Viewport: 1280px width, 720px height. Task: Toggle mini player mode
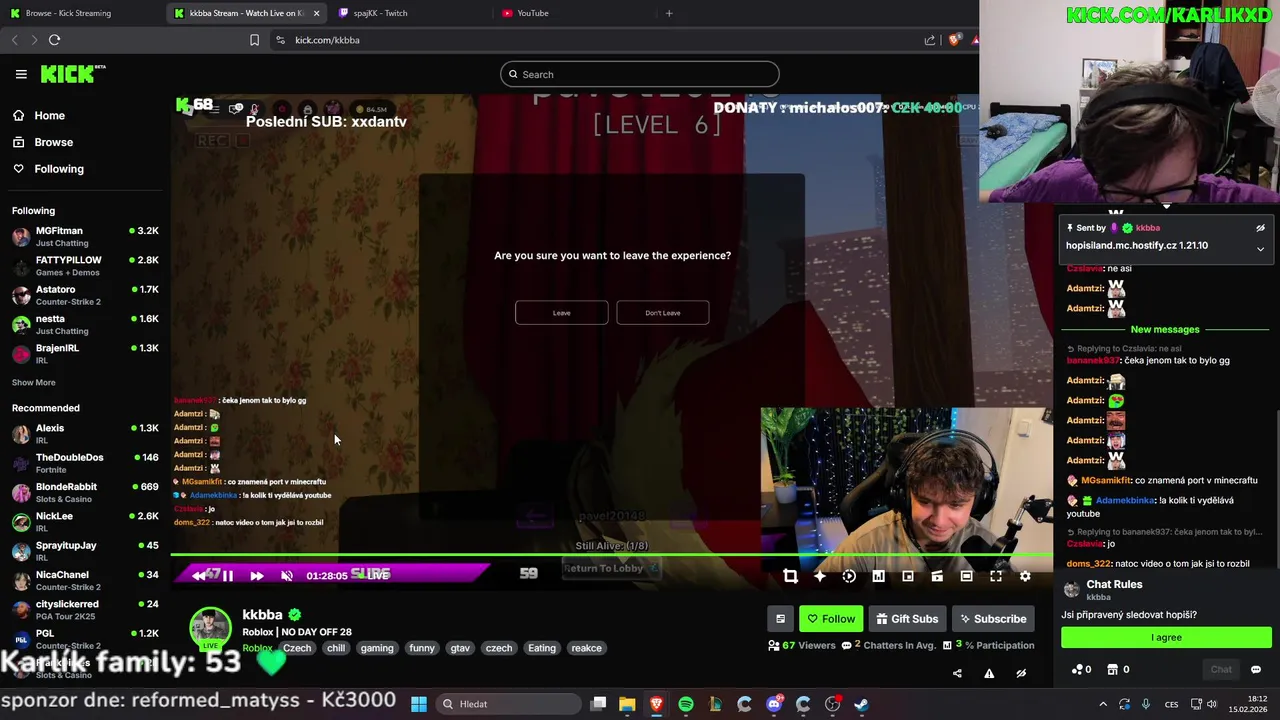tap(908, 576)
